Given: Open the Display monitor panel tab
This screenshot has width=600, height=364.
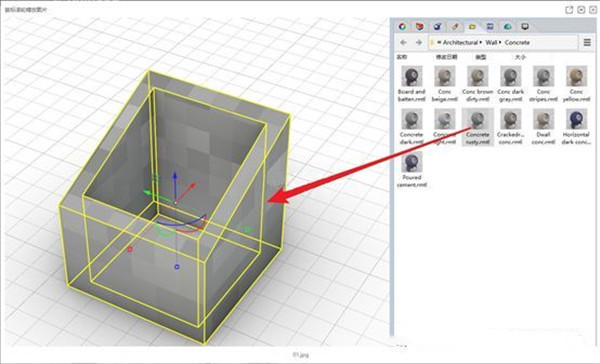Looking at the screenshot, I should click(x=525, y=26).
